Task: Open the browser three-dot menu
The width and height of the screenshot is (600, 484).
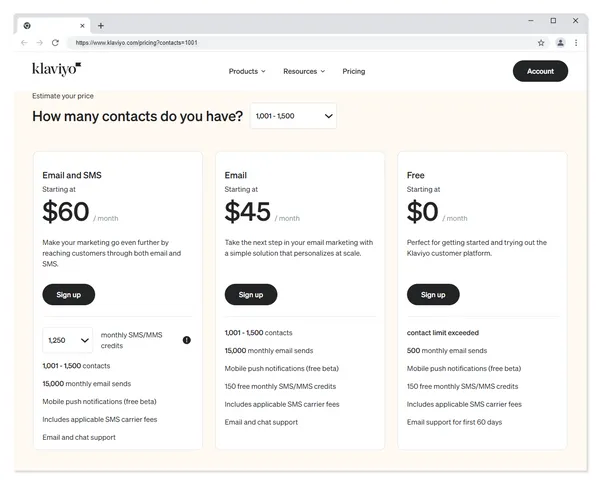Action: point(576,43)
